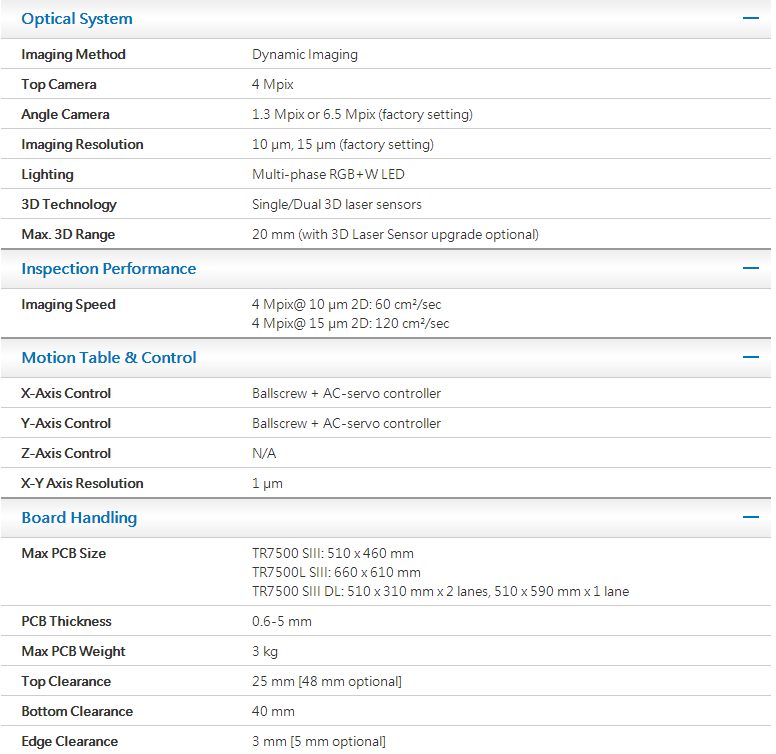The height and width of the screenshot is (754, 776).
Task: Select the Dynamic Imaging value
Action: 305,54
